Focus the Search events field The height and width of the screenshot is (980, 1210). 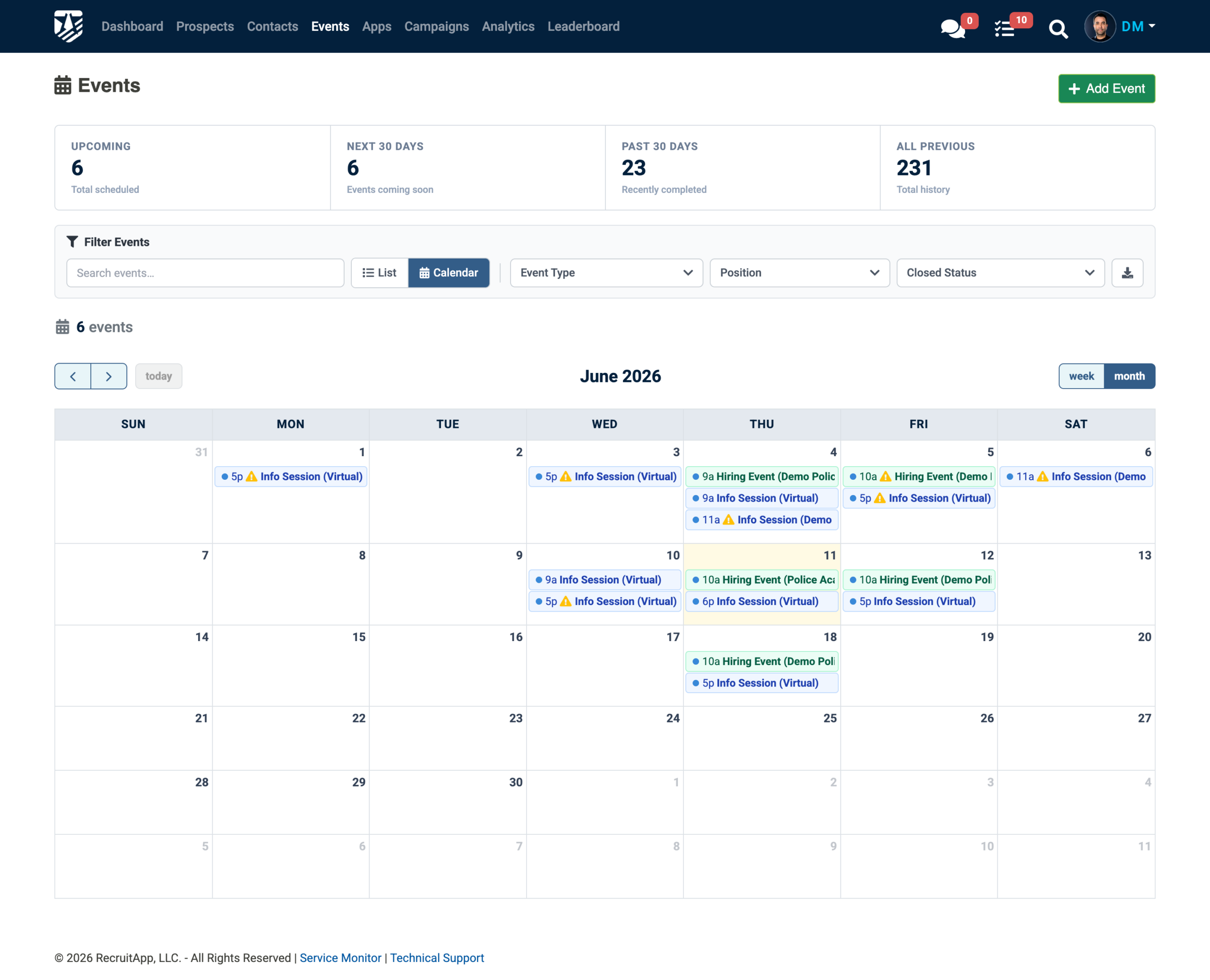pyautogui.click(x=205, y=273)
